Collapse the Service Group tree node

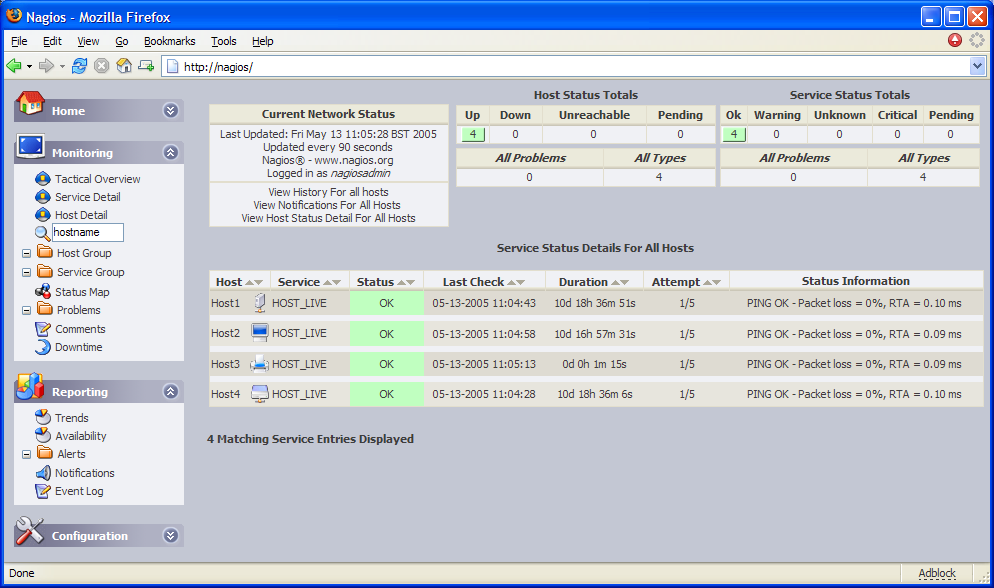[27, 272]
